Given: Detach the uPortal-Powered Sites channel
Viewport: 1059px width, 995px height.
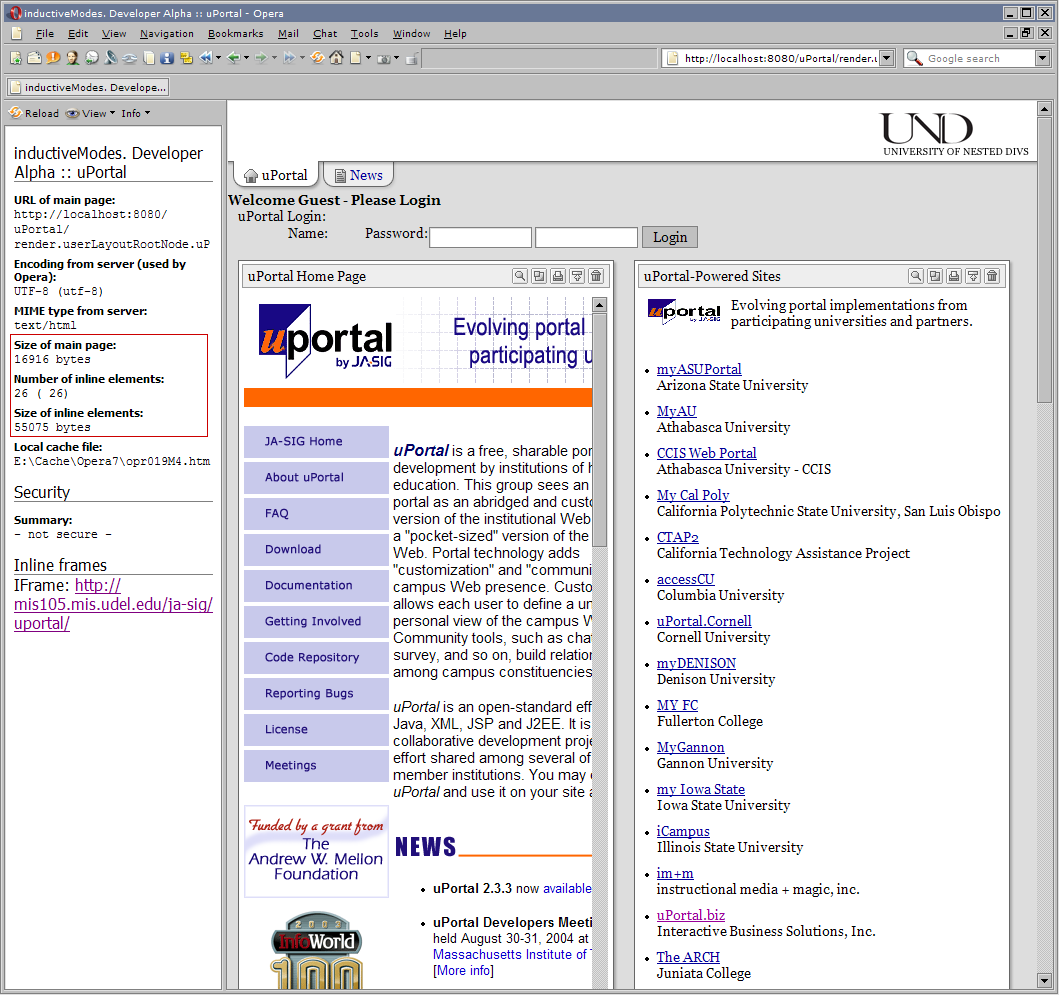Looking at the screenshot, I should click(935, 276).
